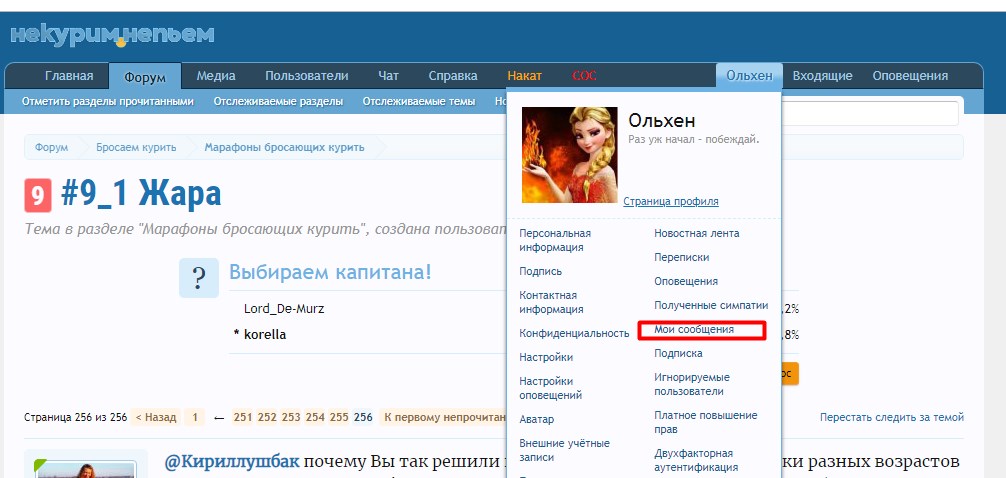Go to thread page 255
This screenshot has width=1006, height=478.
tap(339, 417)
